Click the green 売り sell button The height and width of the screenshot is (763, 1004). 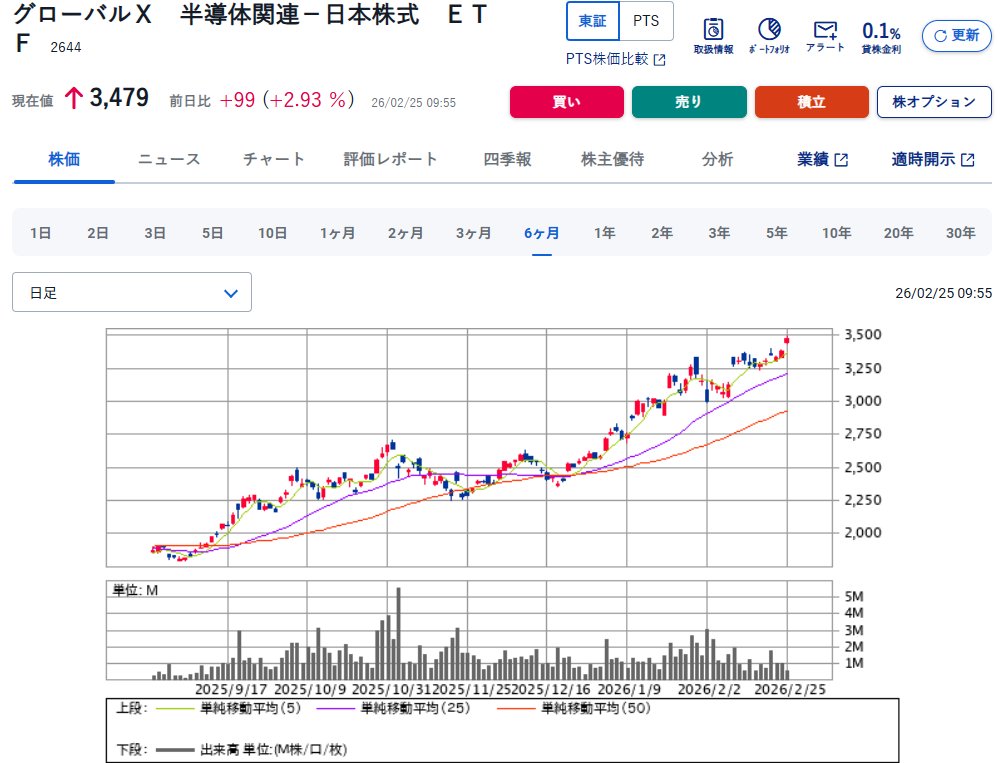coord(689,102)
